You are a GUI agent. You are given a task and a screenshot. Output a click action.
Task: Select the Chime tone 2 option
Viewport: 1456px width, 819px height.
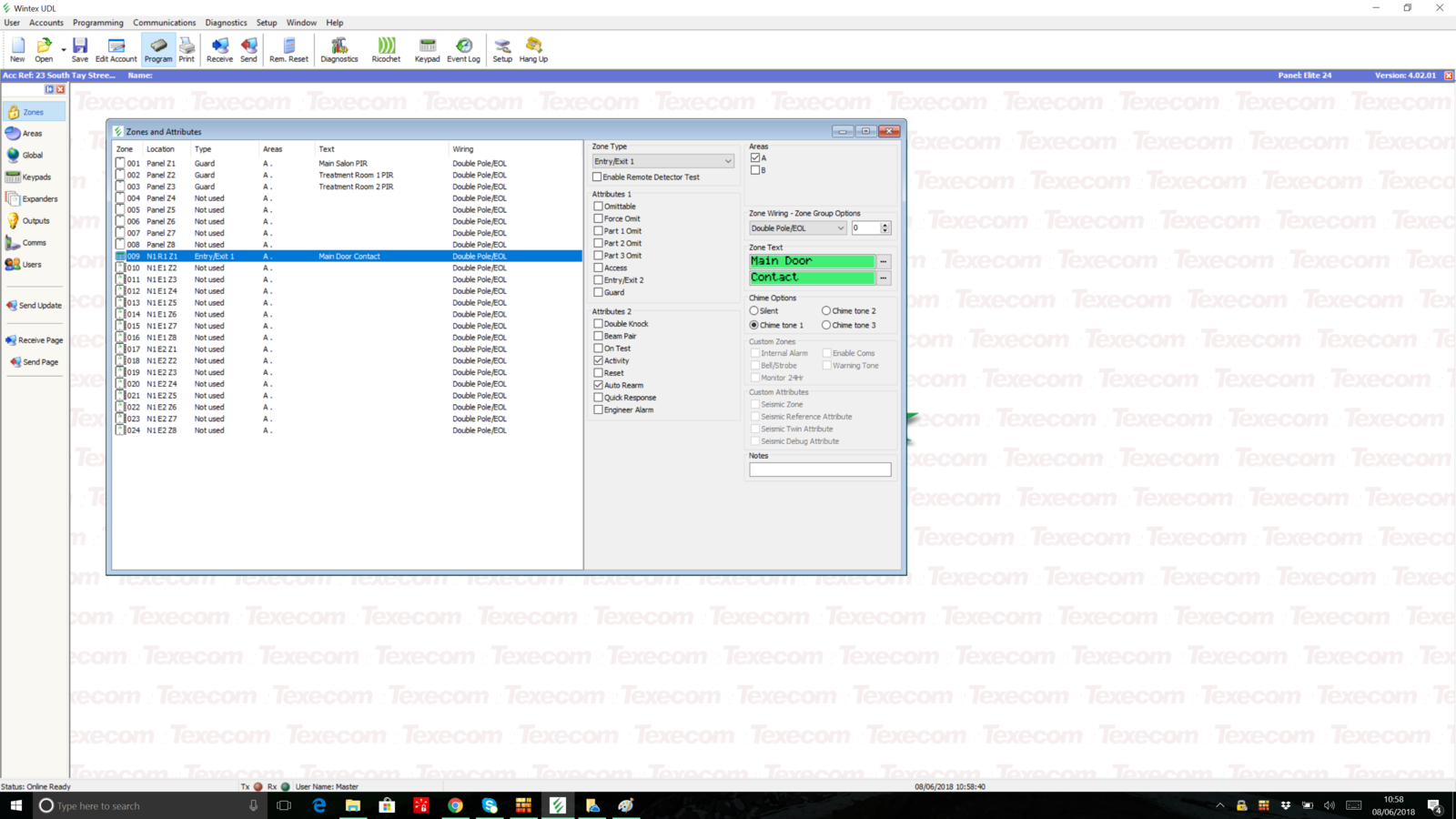pyautogui.click(x=826, y=311)
